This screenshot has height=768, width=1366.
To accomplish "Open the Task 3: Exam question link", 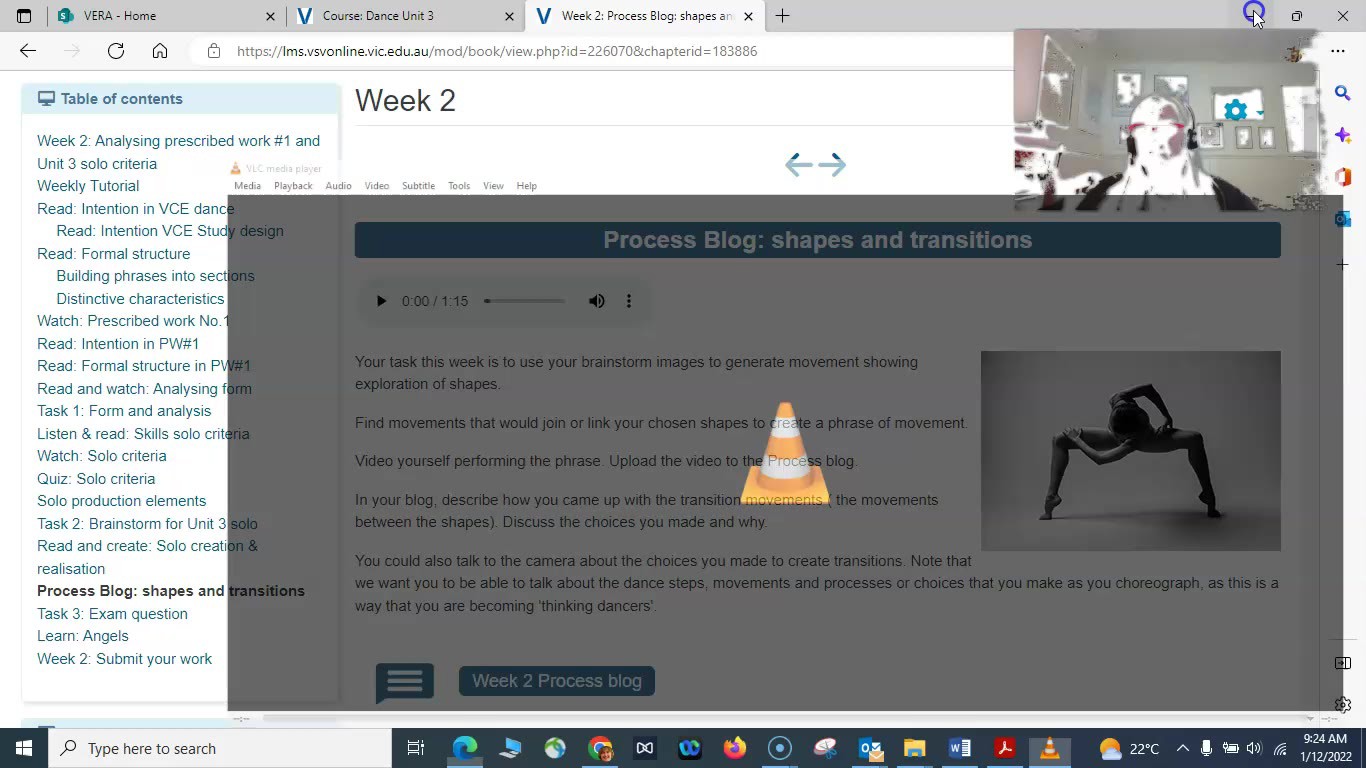I will click(112, 613).
